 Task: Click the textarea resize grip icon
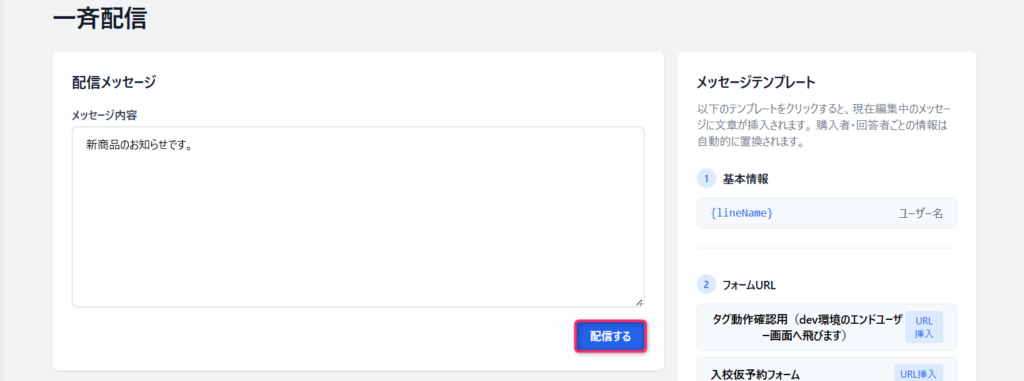(x=639, y=302)
